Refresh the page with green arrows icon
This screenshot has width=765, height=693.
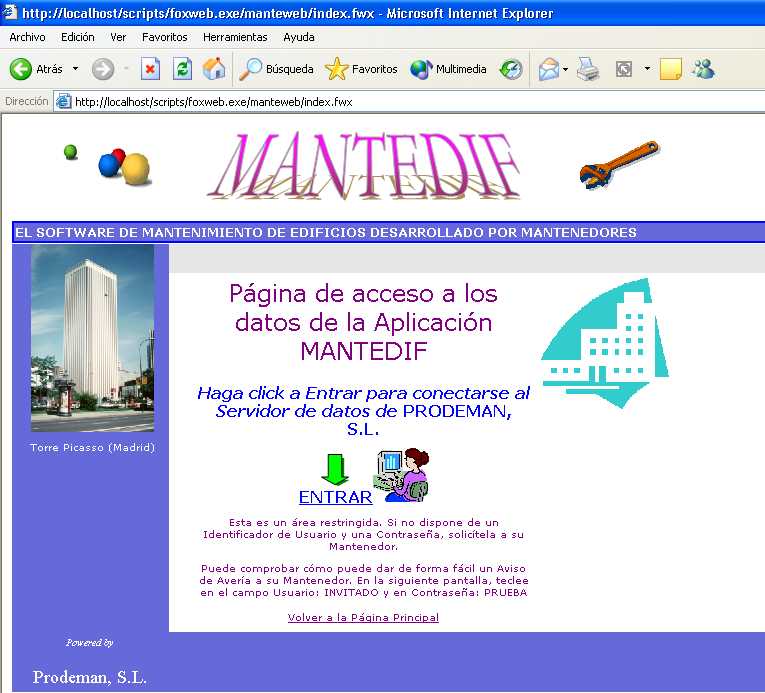(182, 69)
